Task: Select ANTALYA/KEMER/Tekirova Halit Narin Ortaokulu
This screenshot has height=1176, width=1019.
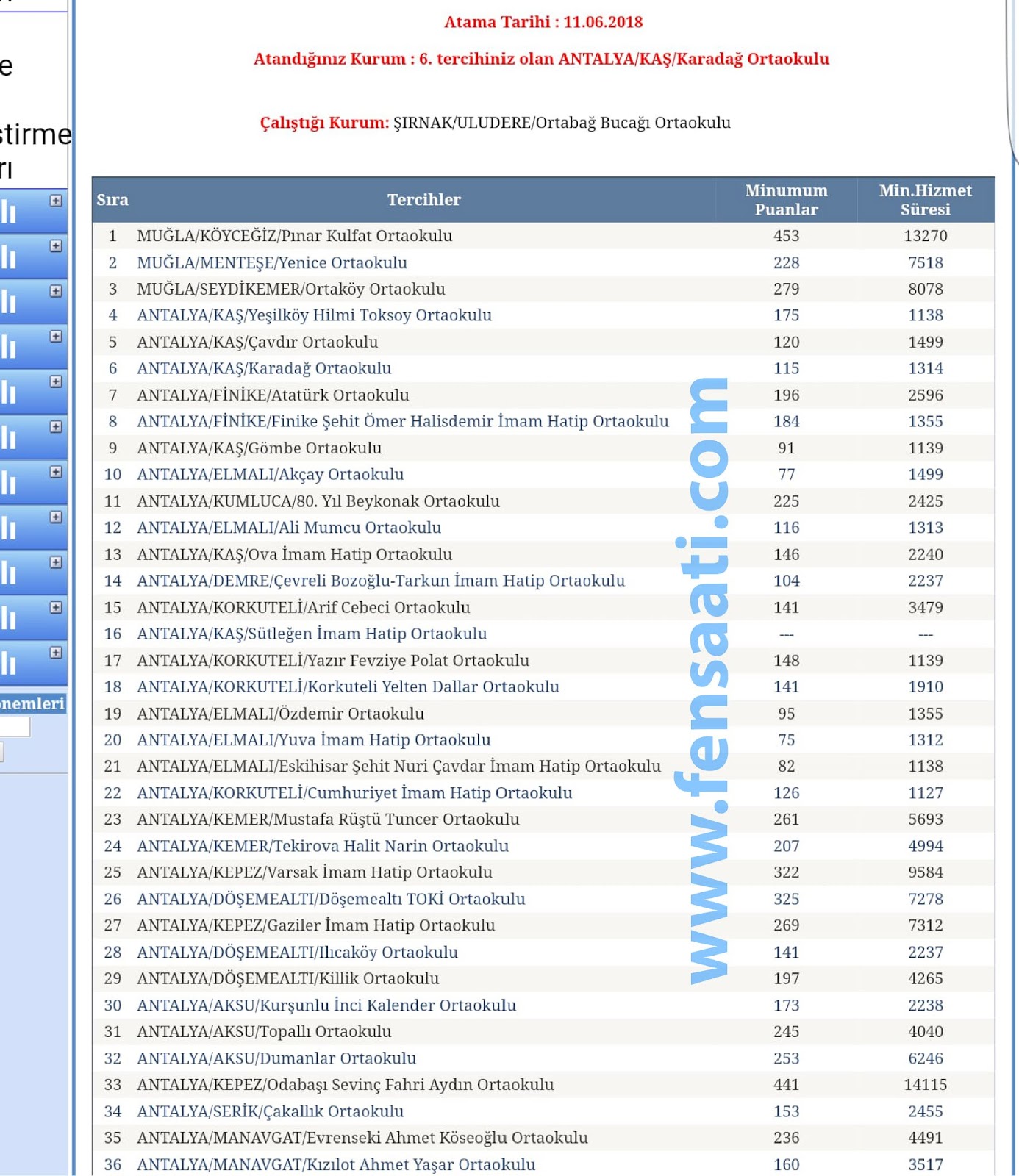Action: click(x=543, y=846)
